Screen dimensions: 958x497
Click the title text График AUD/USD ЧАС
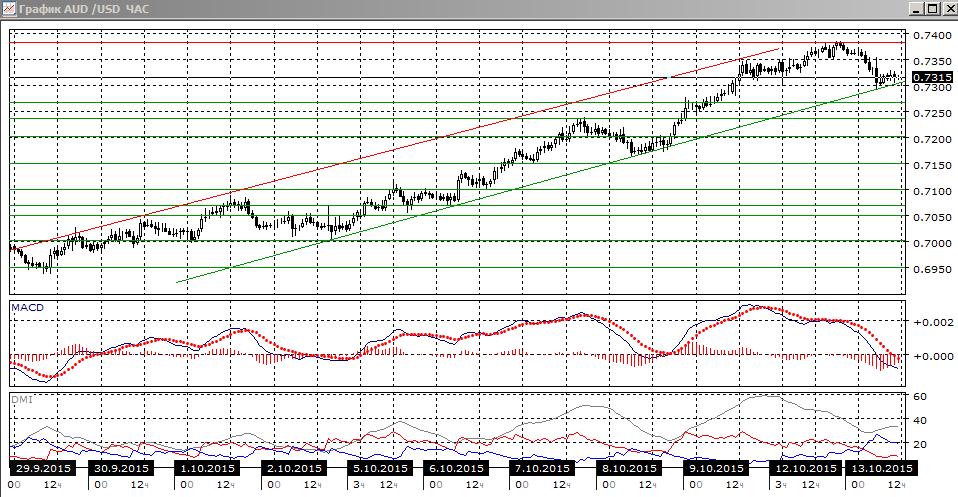(83, 9)
